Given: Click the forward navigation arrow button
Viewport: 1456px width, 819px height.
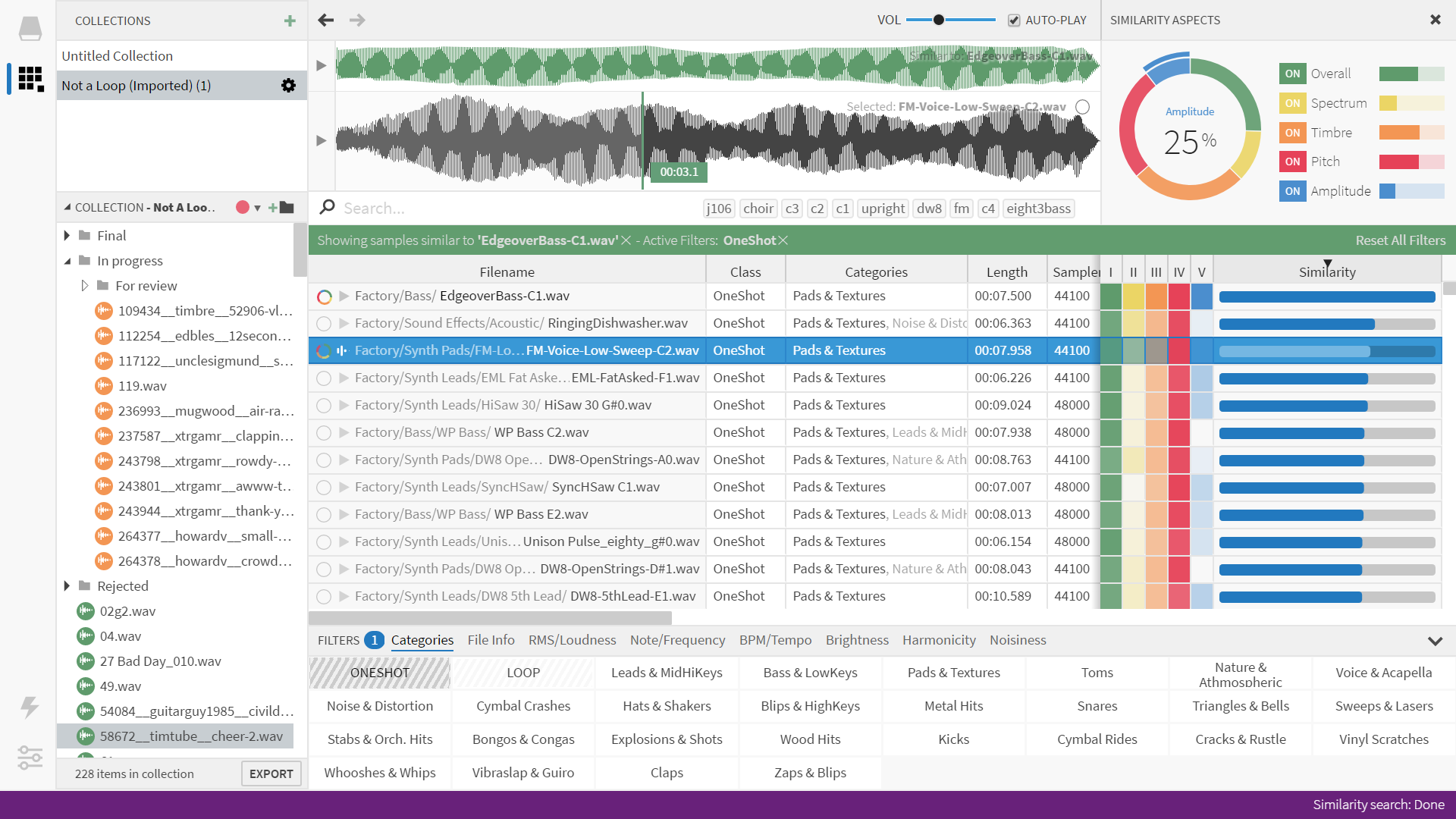Looking at the screenshot, I should (357, 19).
